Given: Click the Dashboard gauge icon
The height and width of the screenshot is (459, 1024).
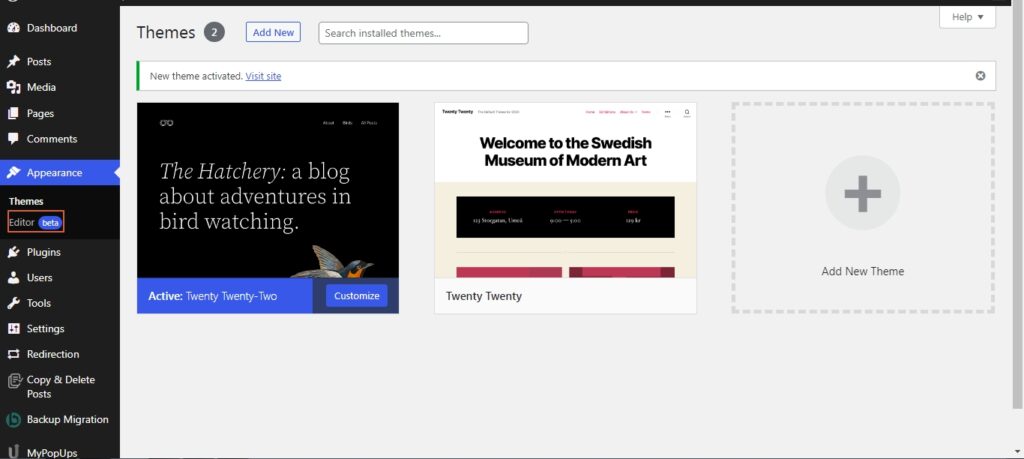Looking at the screenshot, I should (13, 28).
